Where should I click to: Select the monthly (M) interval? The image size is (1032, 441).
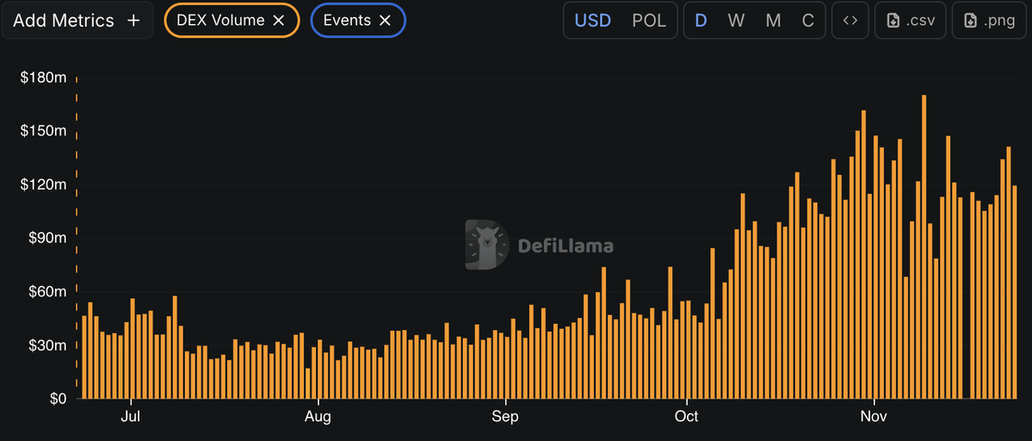tap(773, 20)
